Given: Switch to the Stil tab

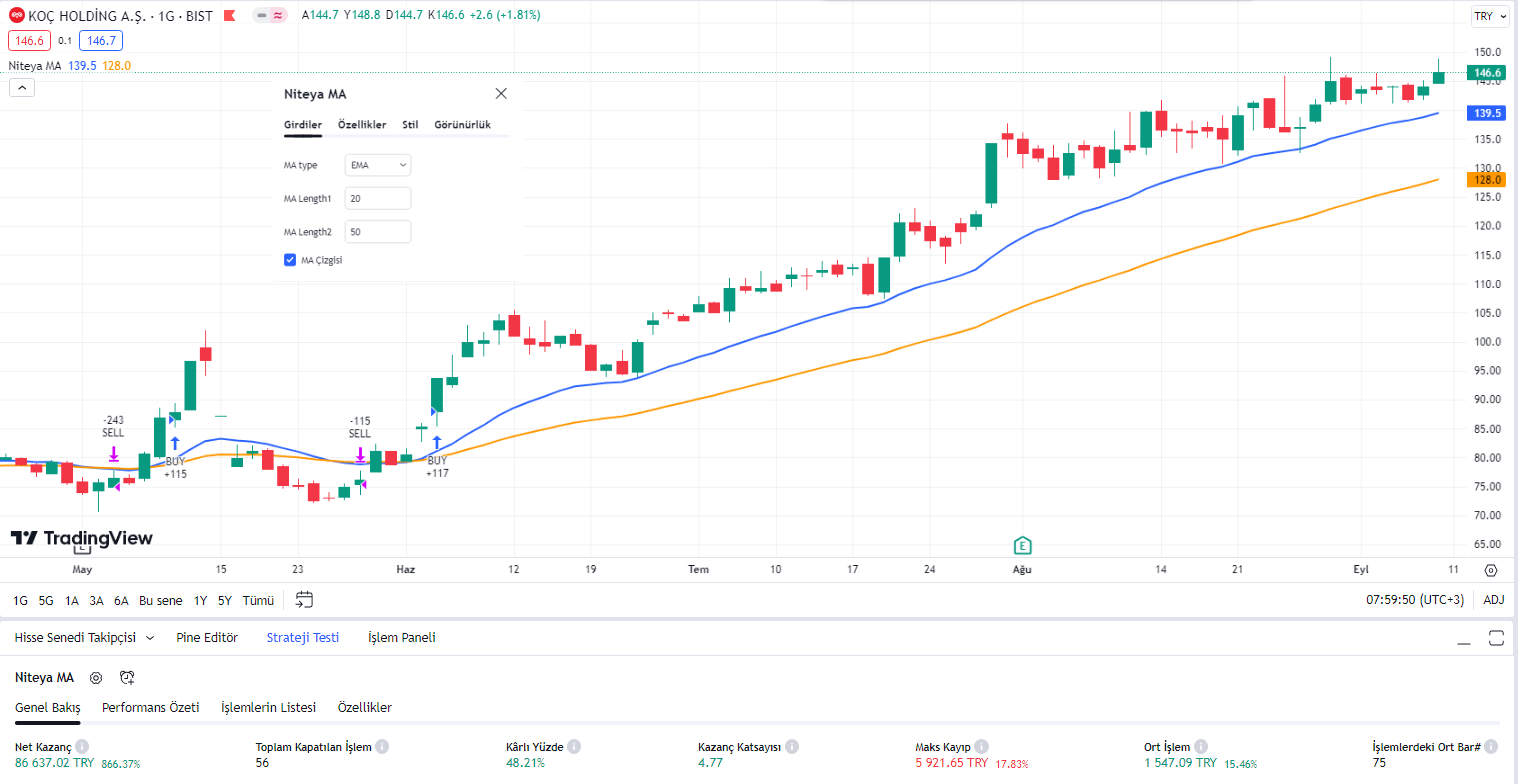Looking at the screenshot, I should click(410, 125).
